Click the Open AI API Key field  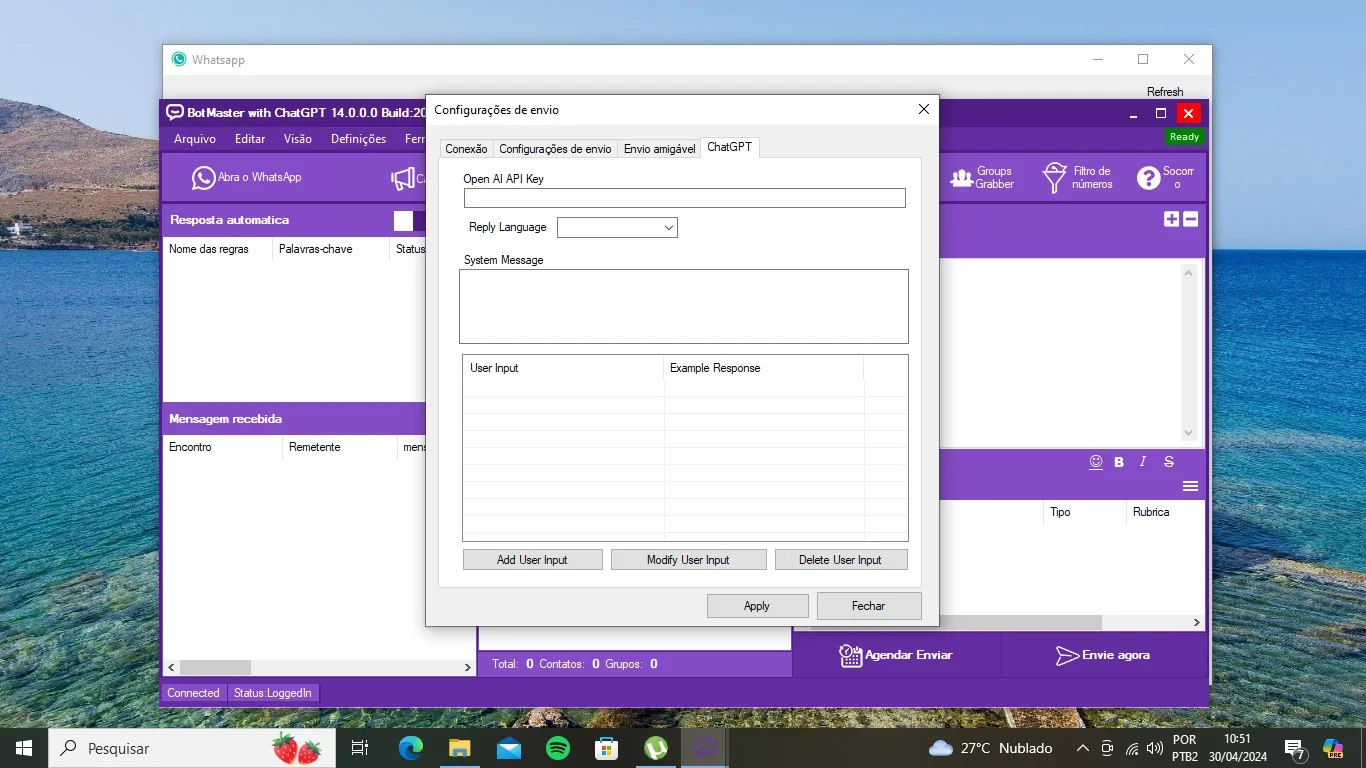click(684, 198)
